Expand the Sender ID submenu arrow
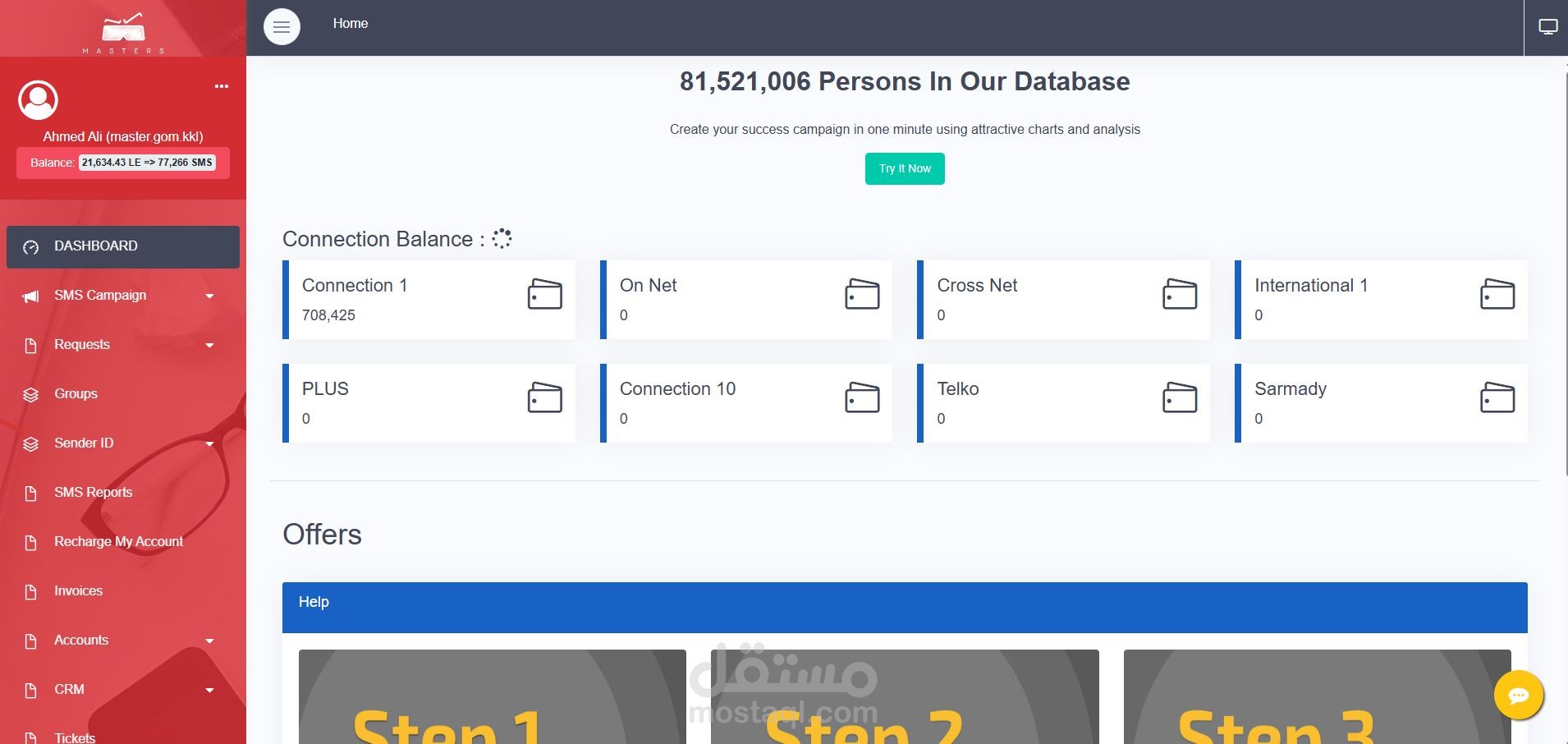Image resolution: width=1568 pixels, height=744 pixels. tap(210, 444)
